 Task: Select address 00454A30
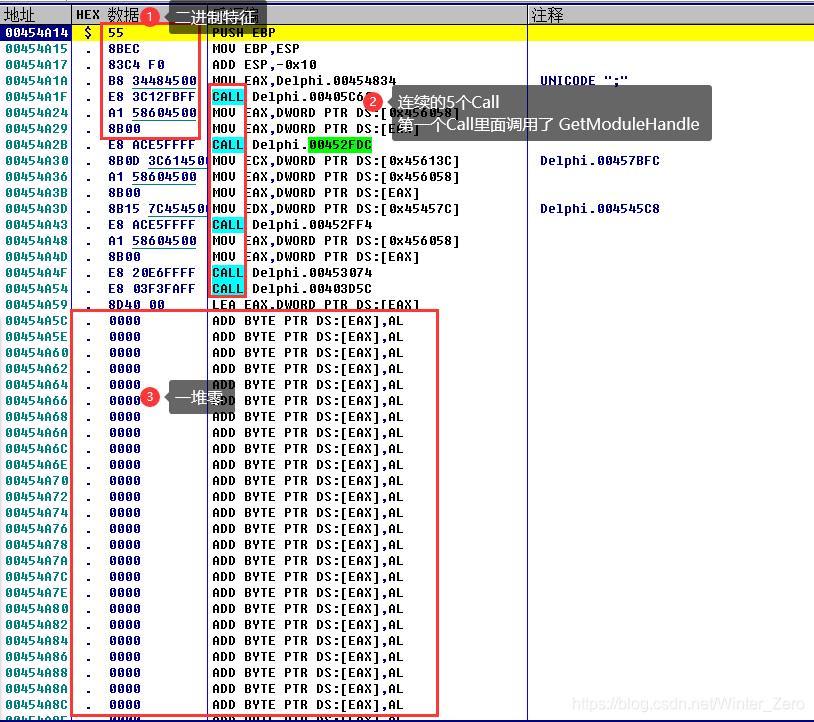tap(37, 161)
